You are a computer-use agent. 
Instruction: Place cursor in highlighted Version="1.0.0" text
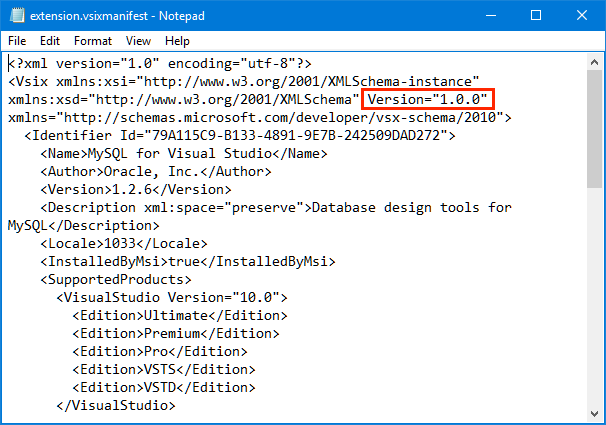[x=427, y=99]
